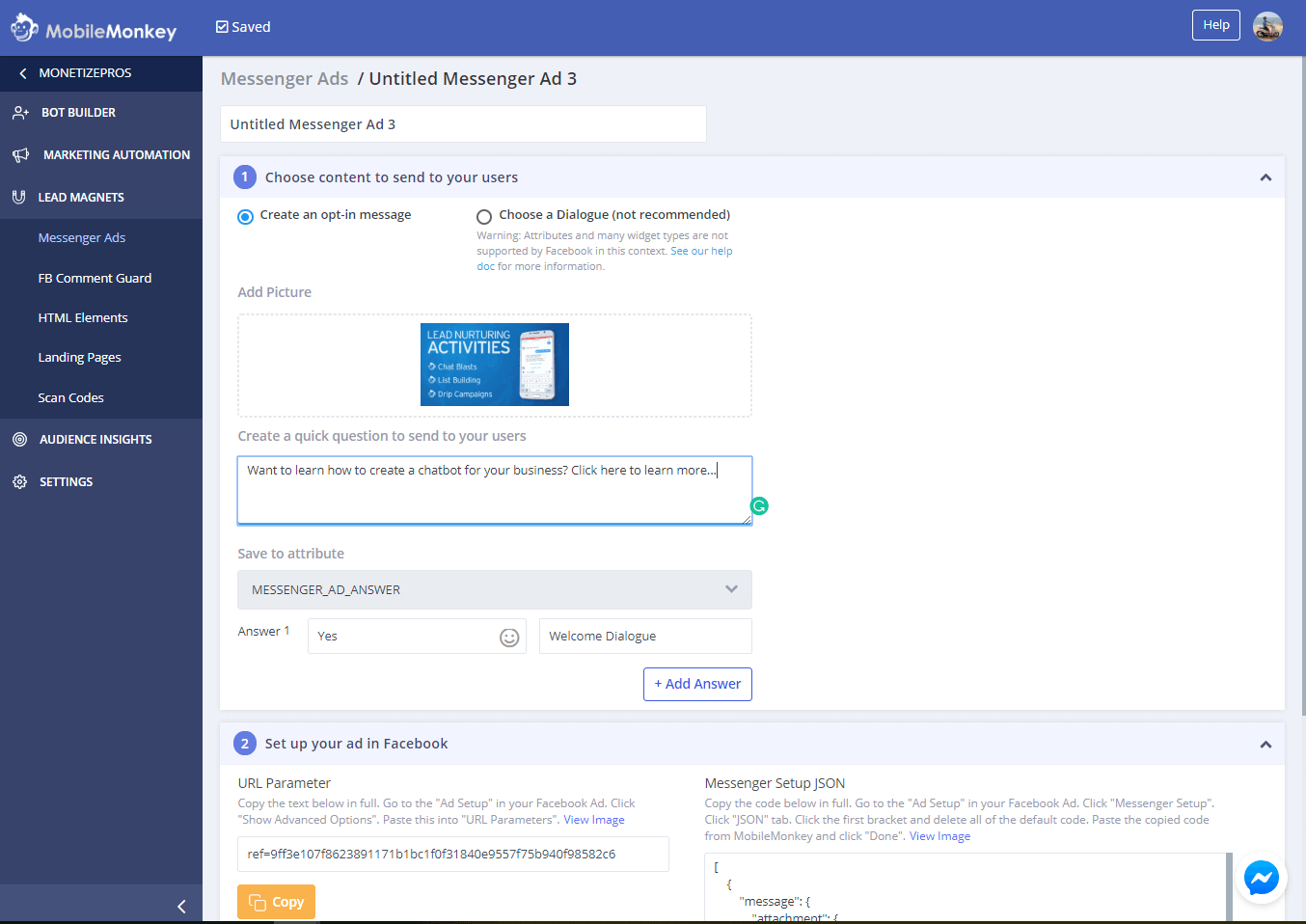Click the Help button
The image size is (1306, 924).
tap(1216, 25)
